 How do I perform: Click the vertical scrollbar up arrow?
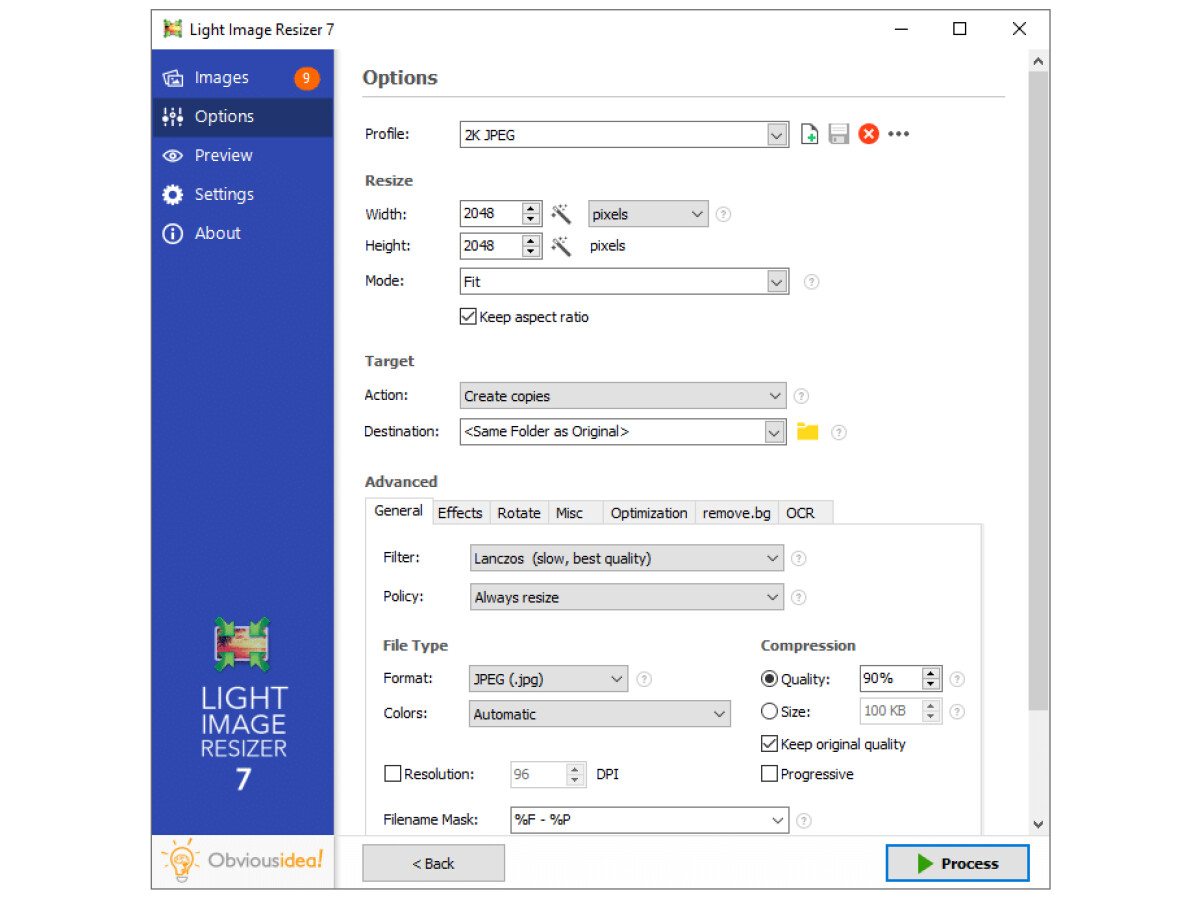[1038, 62]
